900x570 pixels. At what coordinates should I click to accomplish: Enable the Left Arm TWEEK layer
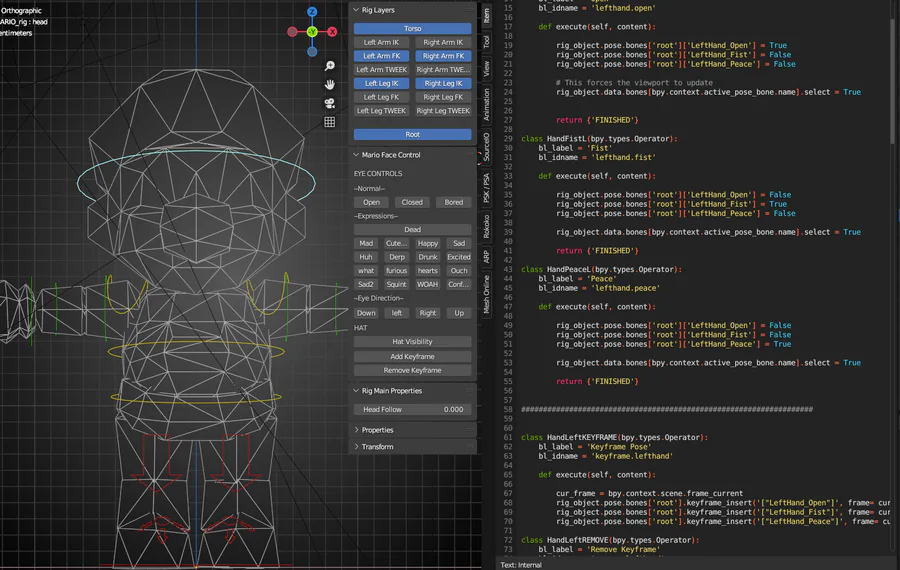(381, 69)
